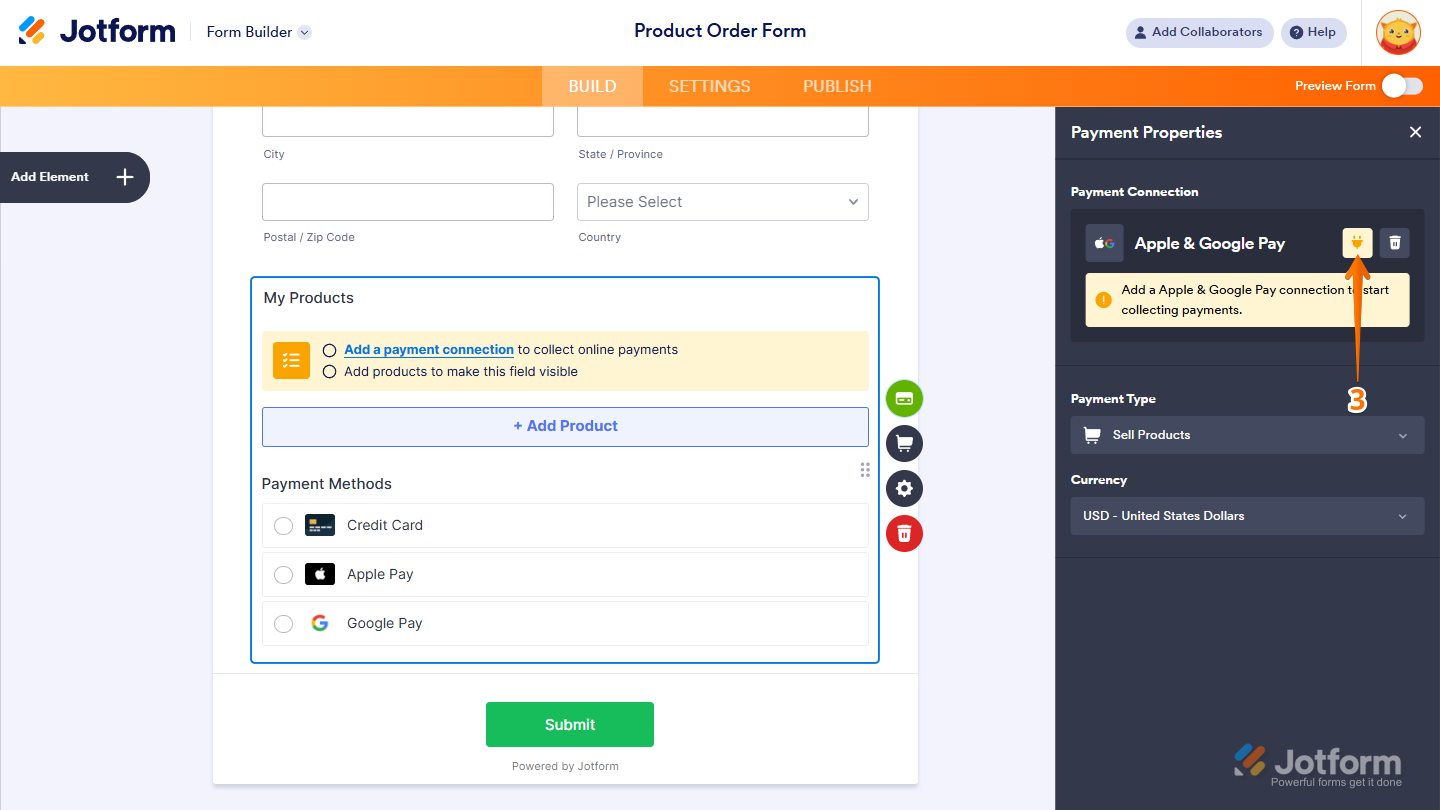Select the Apple Pay radio option

click(x=284, y=575)
